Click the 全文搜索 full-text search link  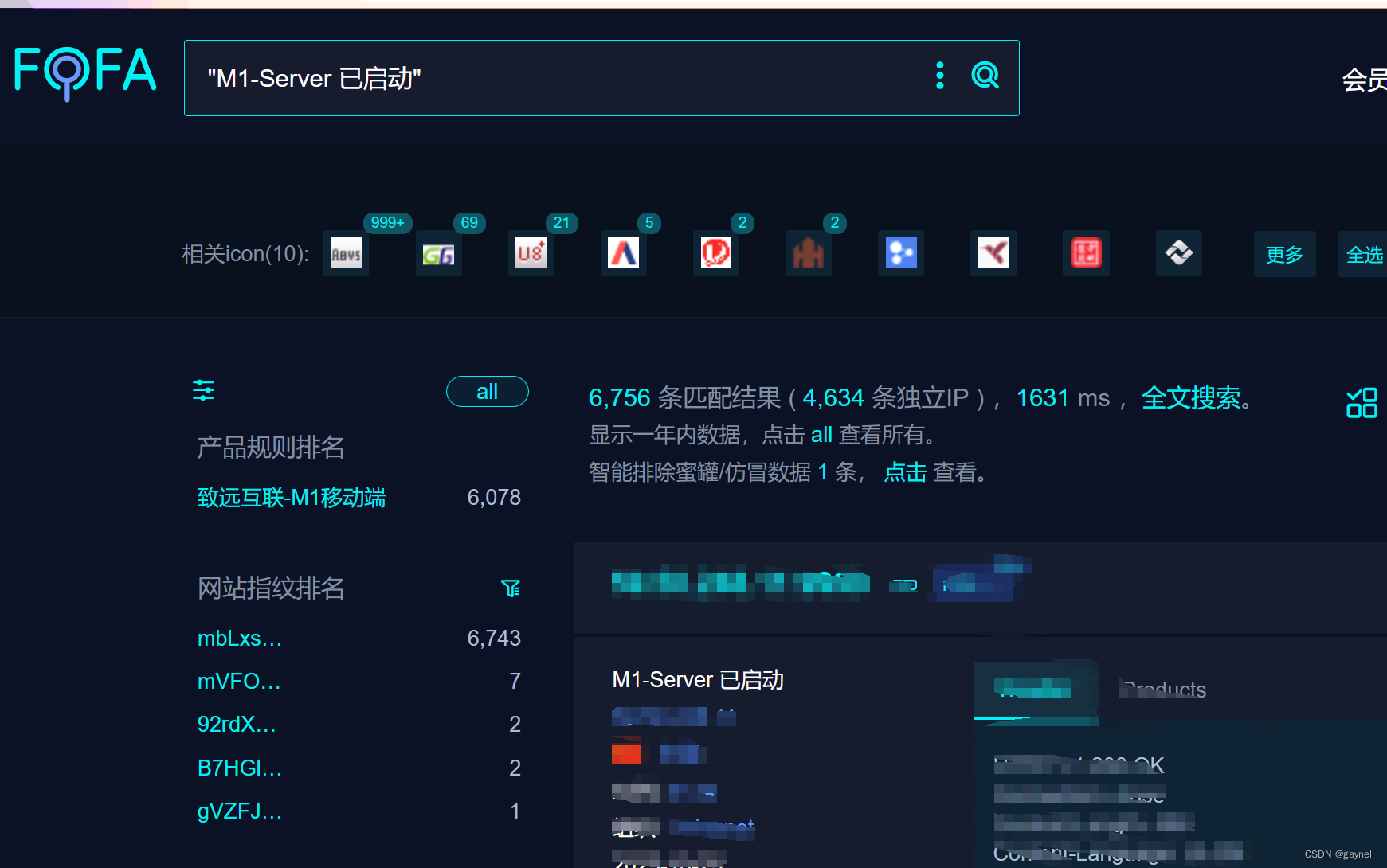1191,397
